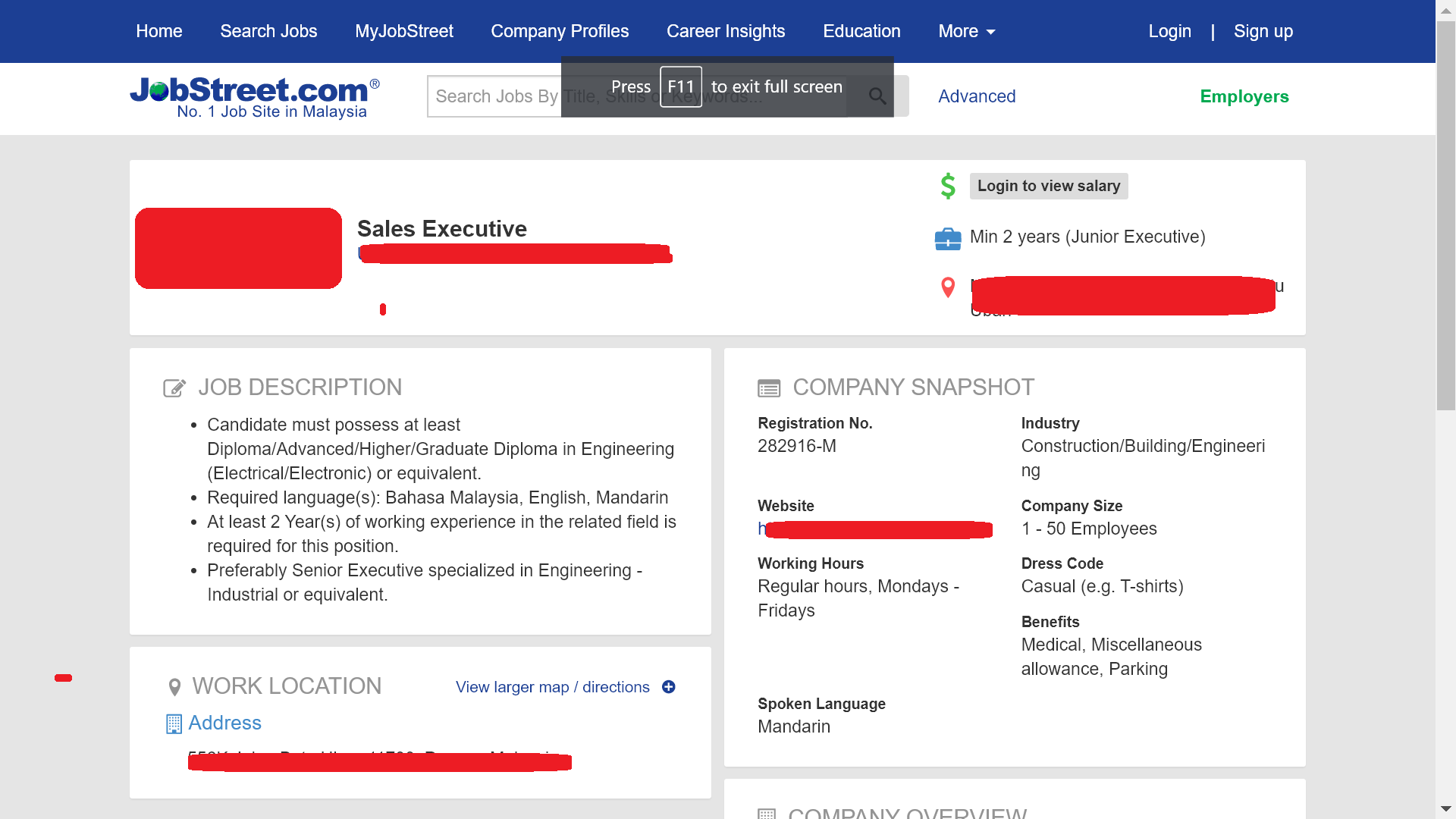Click the 'Mandarin' spoken language value

[793, 726]
